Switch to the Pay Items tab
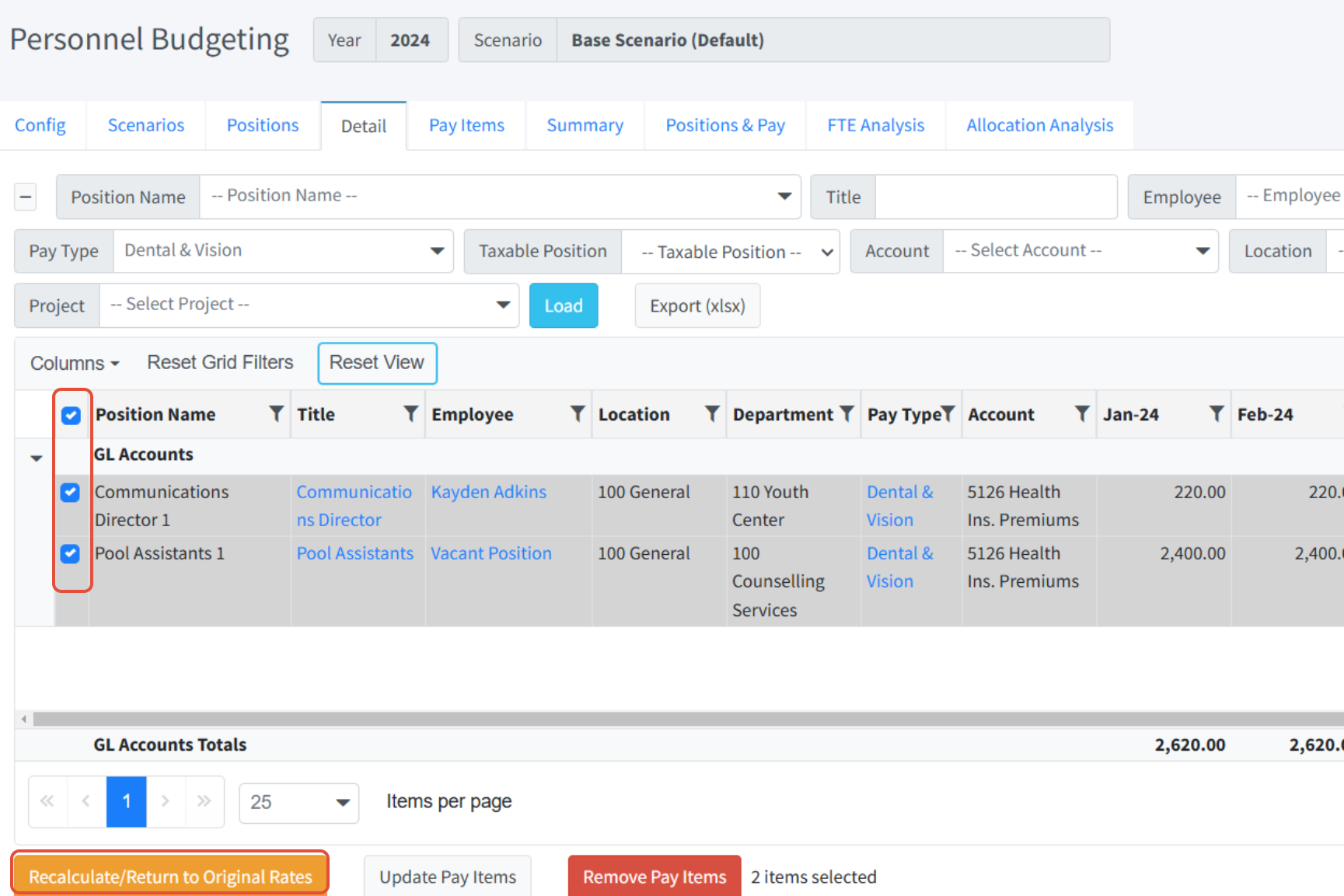Viewport: 1344px width, 896px height. click(x=466, y=125)
